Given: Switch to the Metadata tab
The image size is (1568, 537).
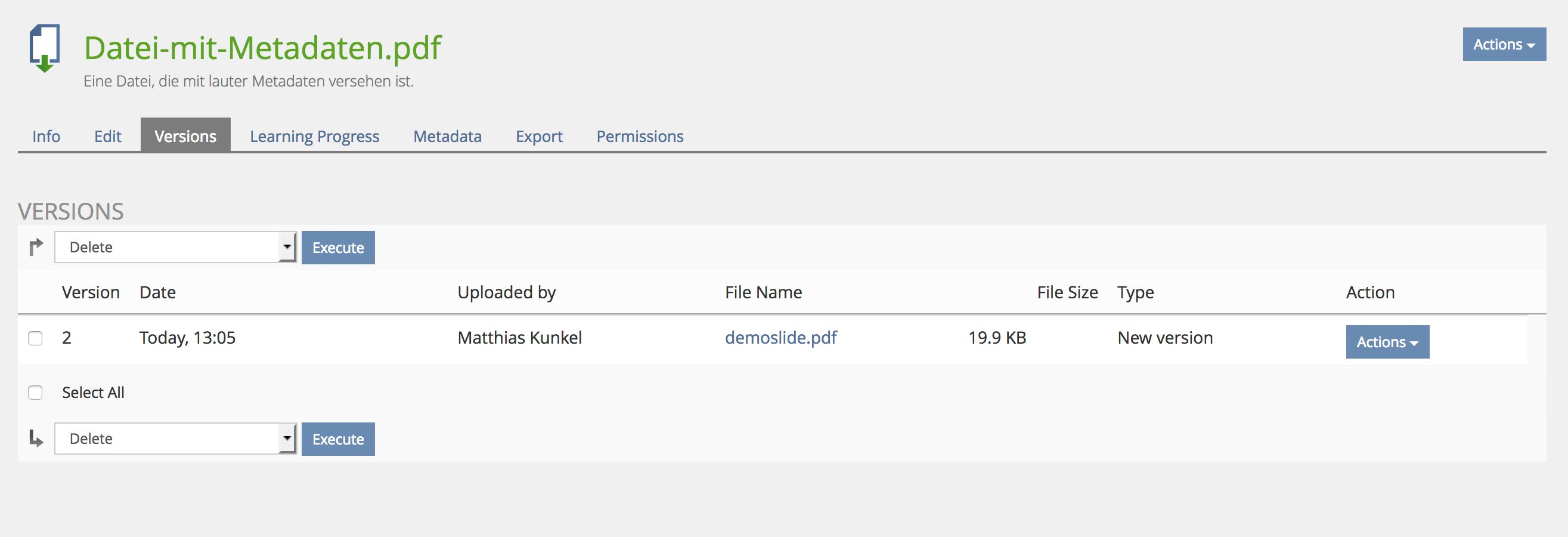Looking at the screenshot, I should (x=447, y=137).
